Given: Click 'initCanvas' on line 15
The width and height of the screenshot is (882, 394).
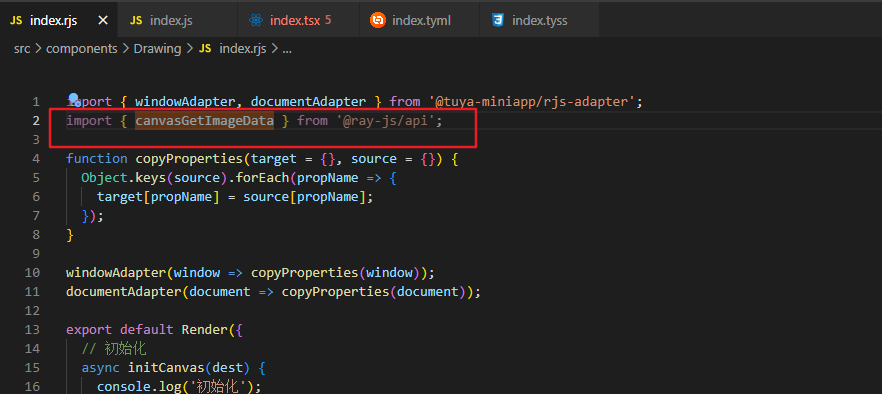Looking at the screenshot, I should pyautogui.click(x=166, y=368).
